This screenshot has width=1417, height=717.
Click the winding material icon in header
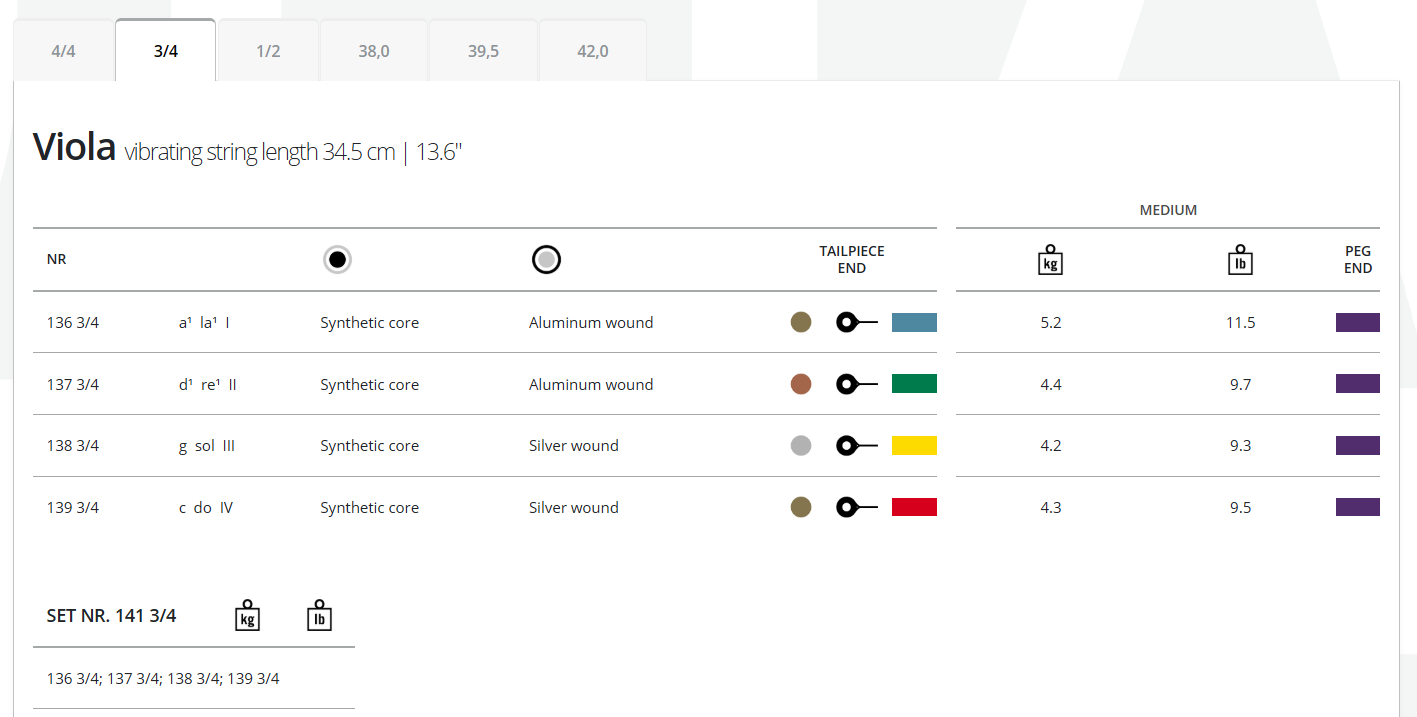pyautogui.click(x=546, y=260)
